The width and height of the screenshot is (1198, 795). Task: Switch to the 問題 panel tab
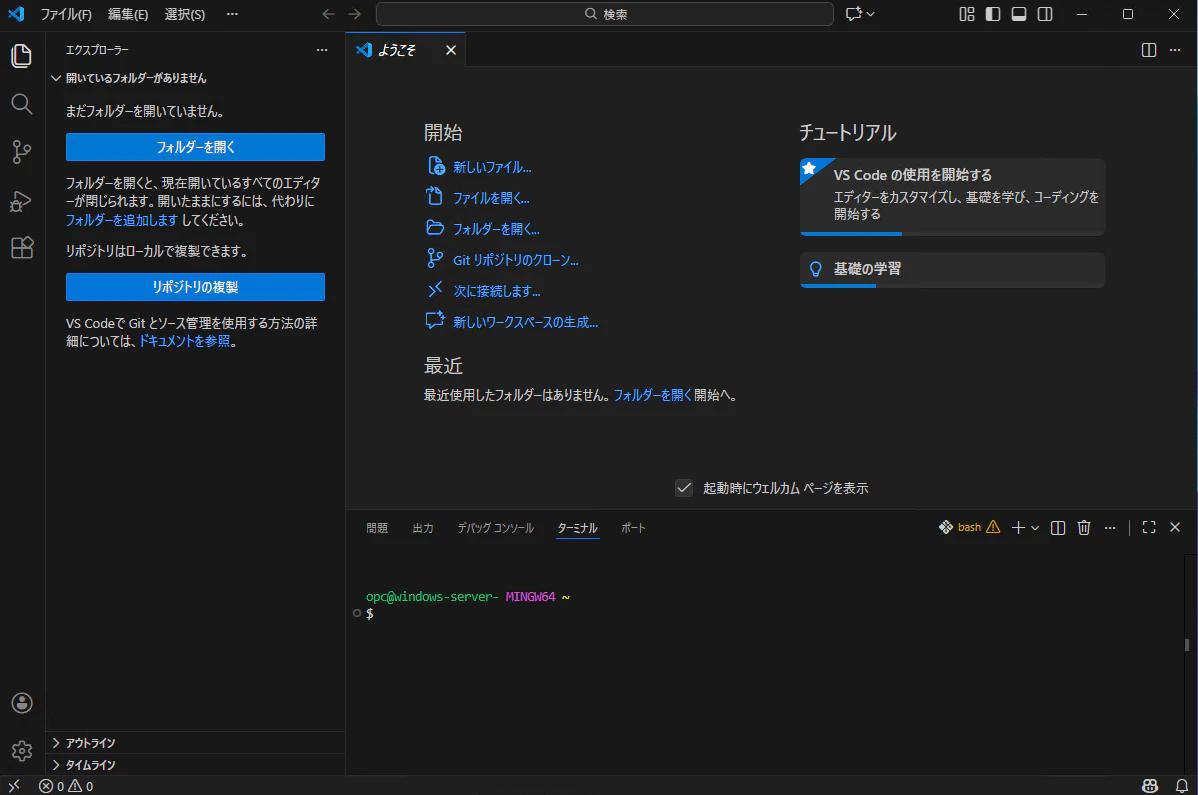377,528
